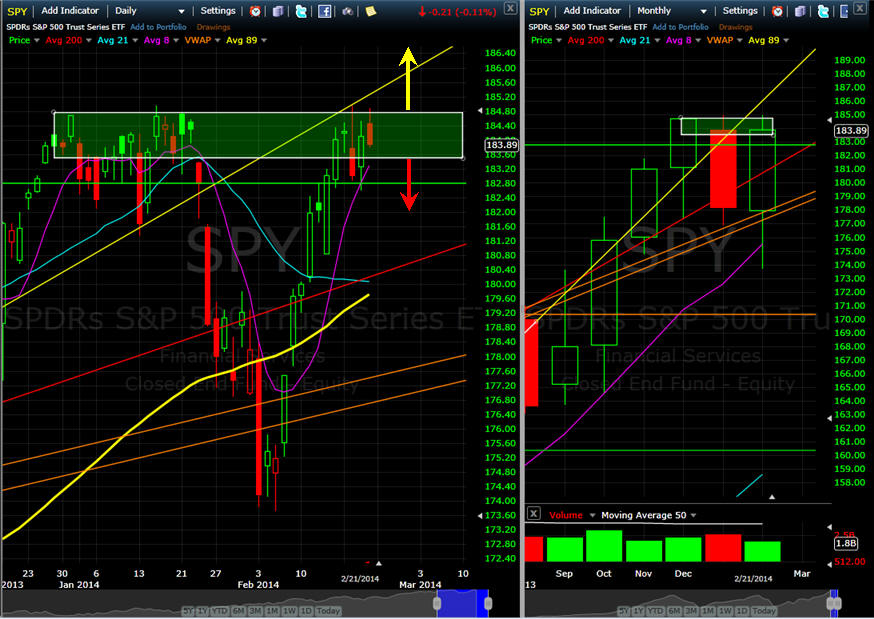Expand Avg 21 options in Monthly chart

click(x=657, y=40)
